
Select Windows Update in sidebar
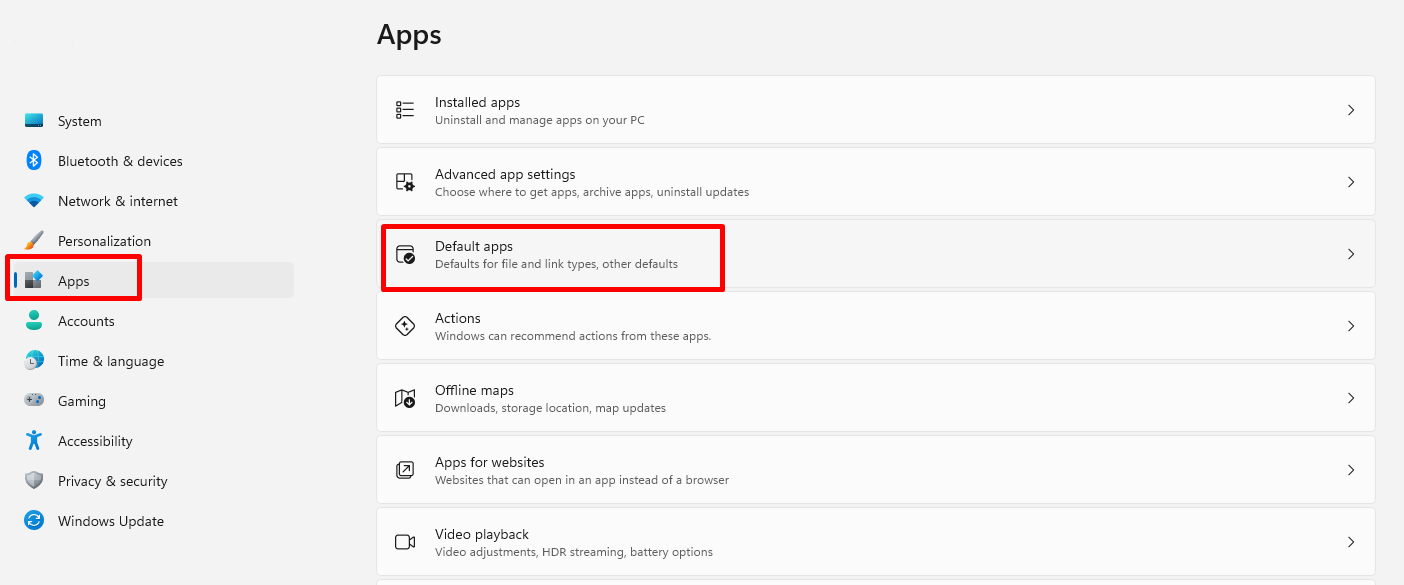point(111,521)
